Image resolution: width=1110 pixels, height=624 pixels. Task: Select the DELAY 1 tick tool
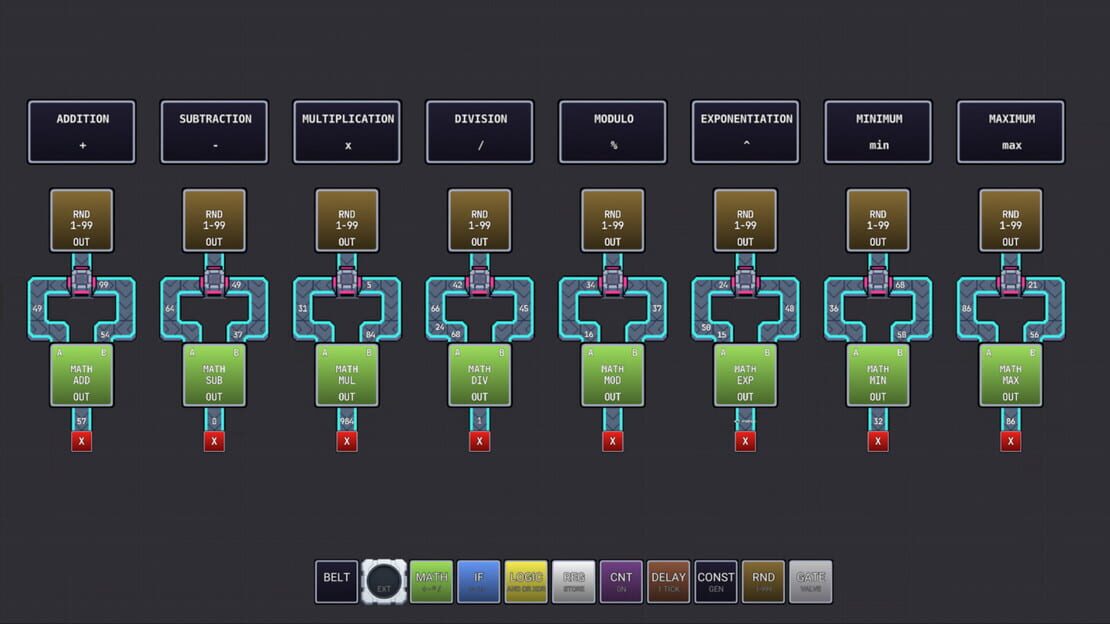(x=668, y=582)
